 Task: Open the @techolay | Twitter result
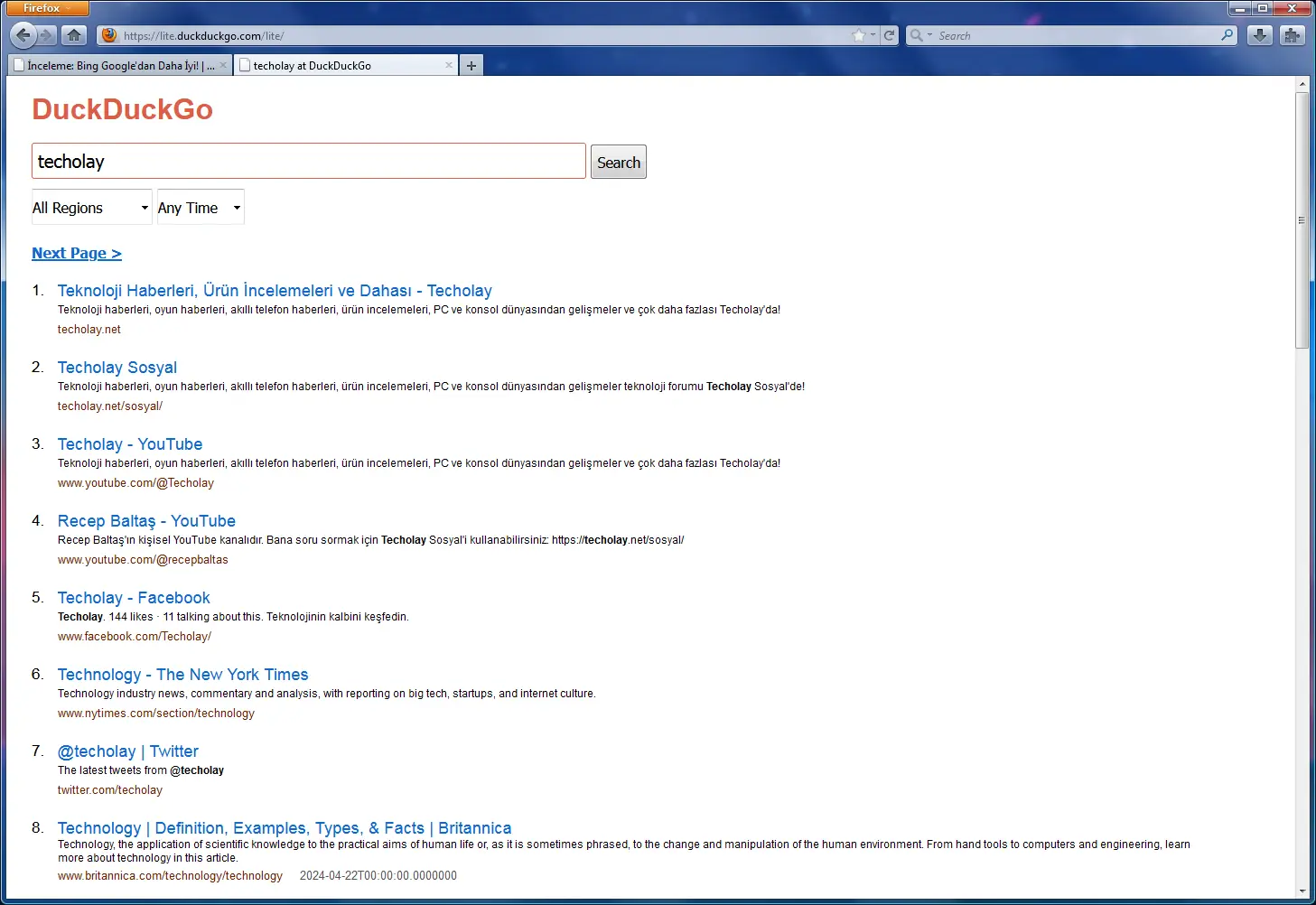[x=128, y=751]
